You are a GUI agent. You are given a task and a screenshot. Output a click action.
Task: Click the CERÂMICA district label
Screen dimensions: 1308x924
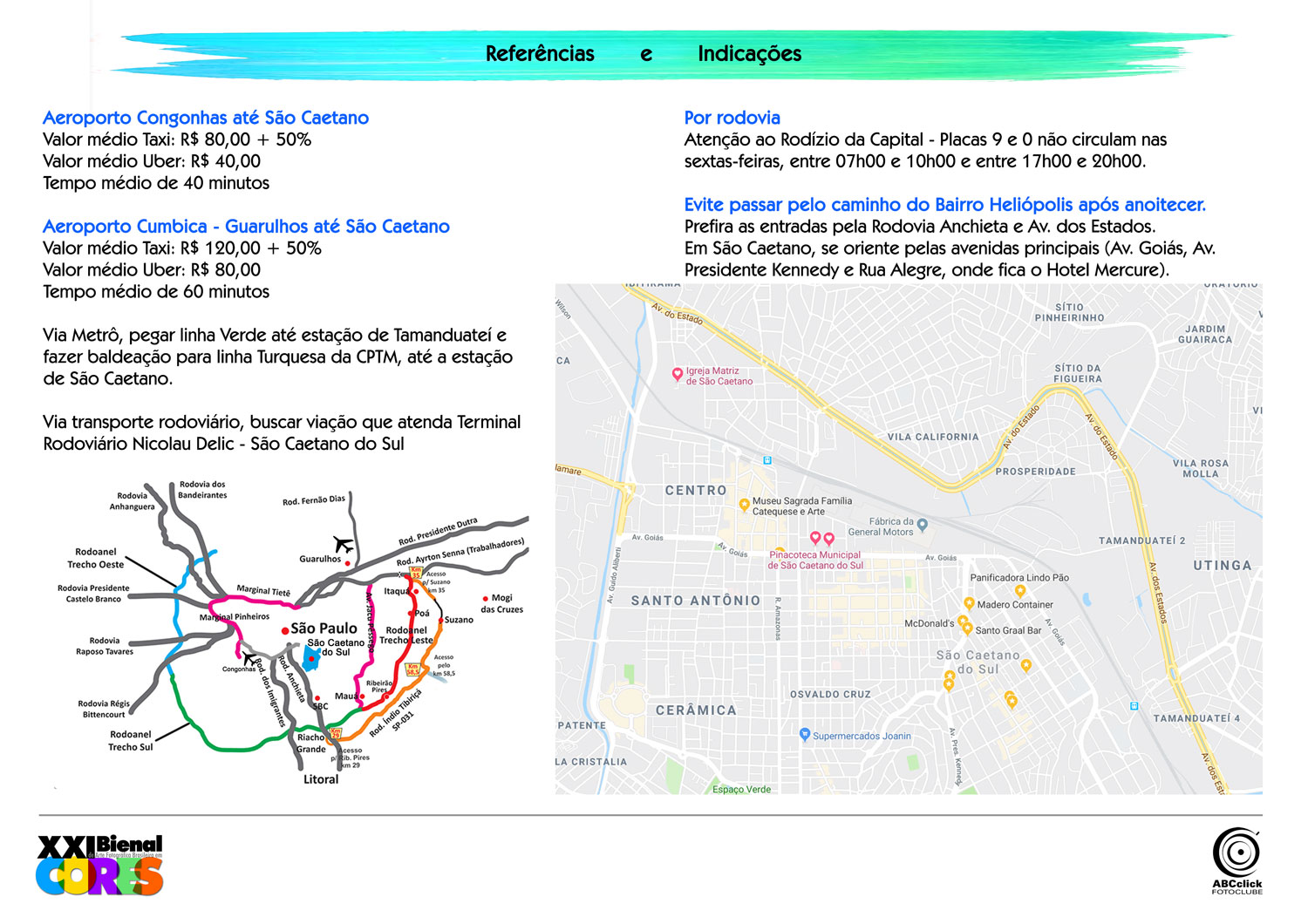(x=696, y=710)
